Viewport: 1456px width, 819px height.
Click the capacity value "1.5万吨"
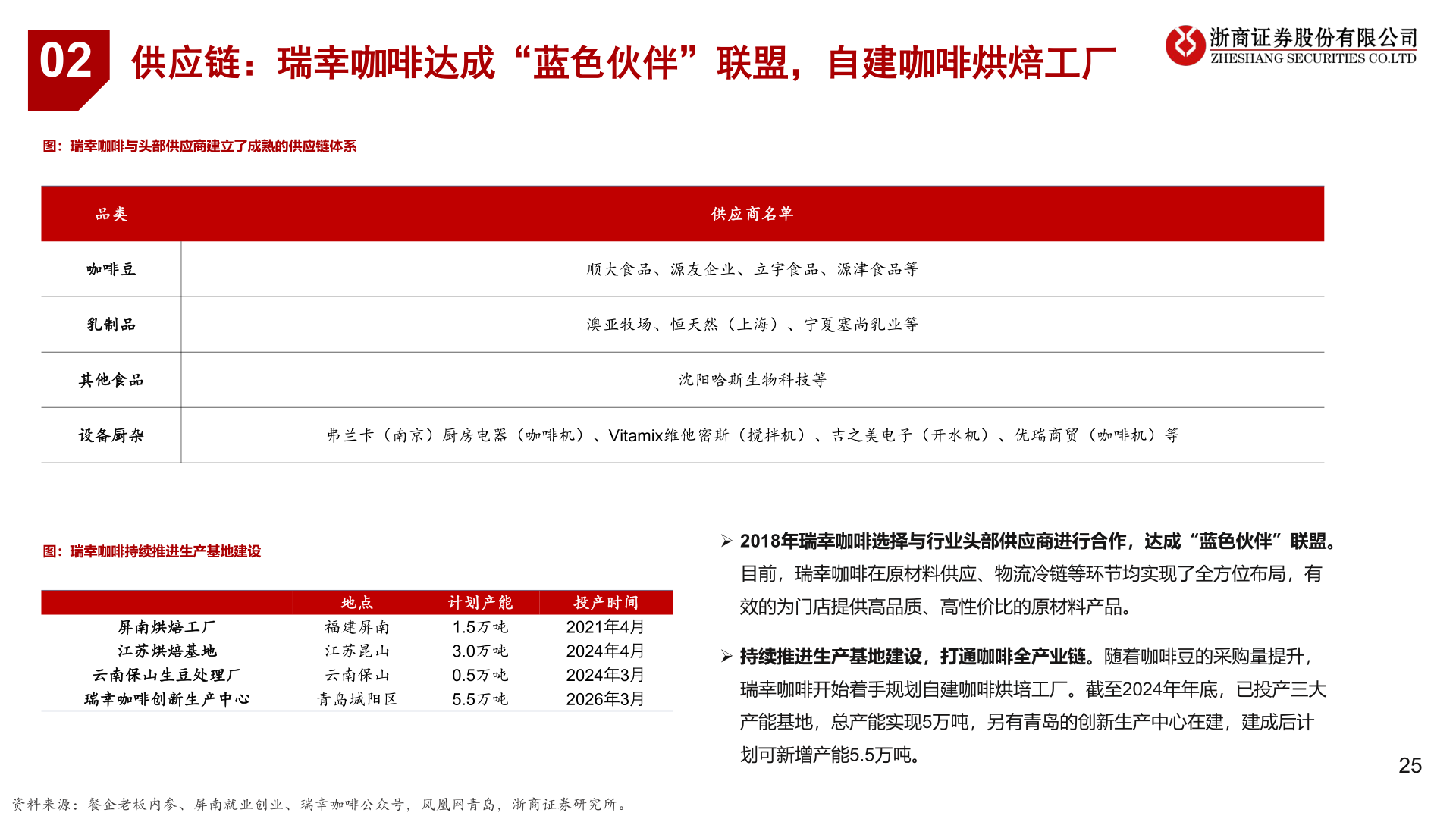pos(480,627)
